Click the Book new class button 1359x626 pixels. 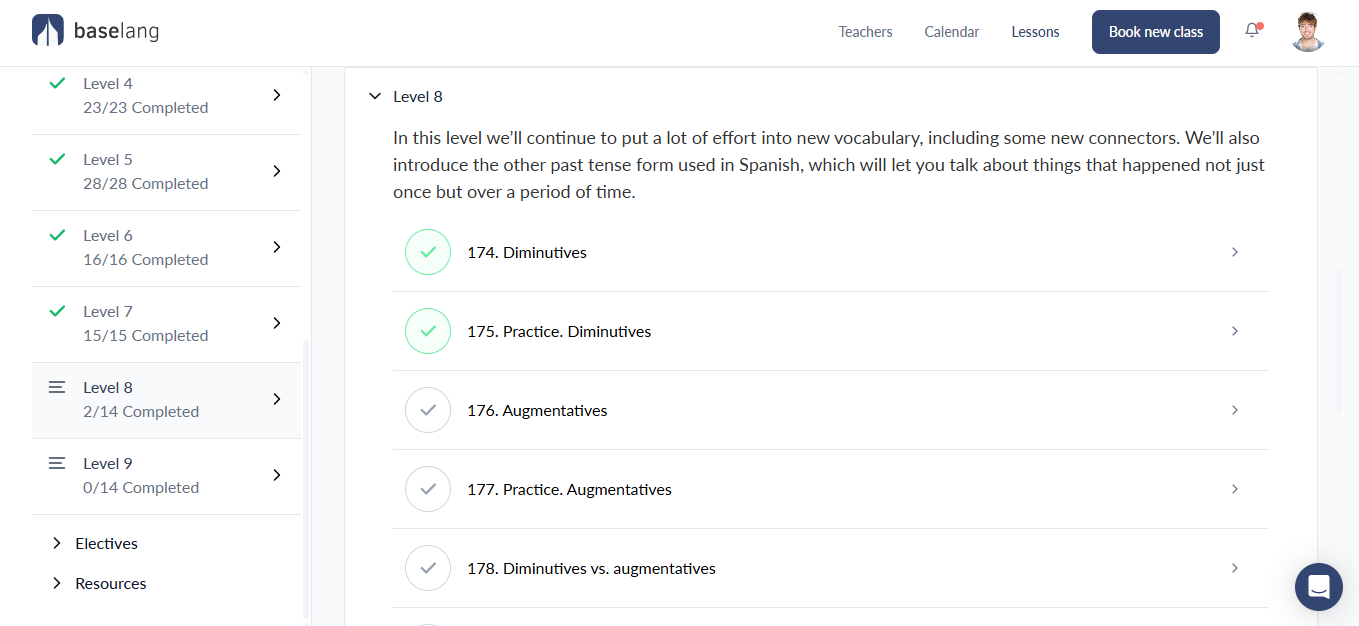tap(1155, 32)
